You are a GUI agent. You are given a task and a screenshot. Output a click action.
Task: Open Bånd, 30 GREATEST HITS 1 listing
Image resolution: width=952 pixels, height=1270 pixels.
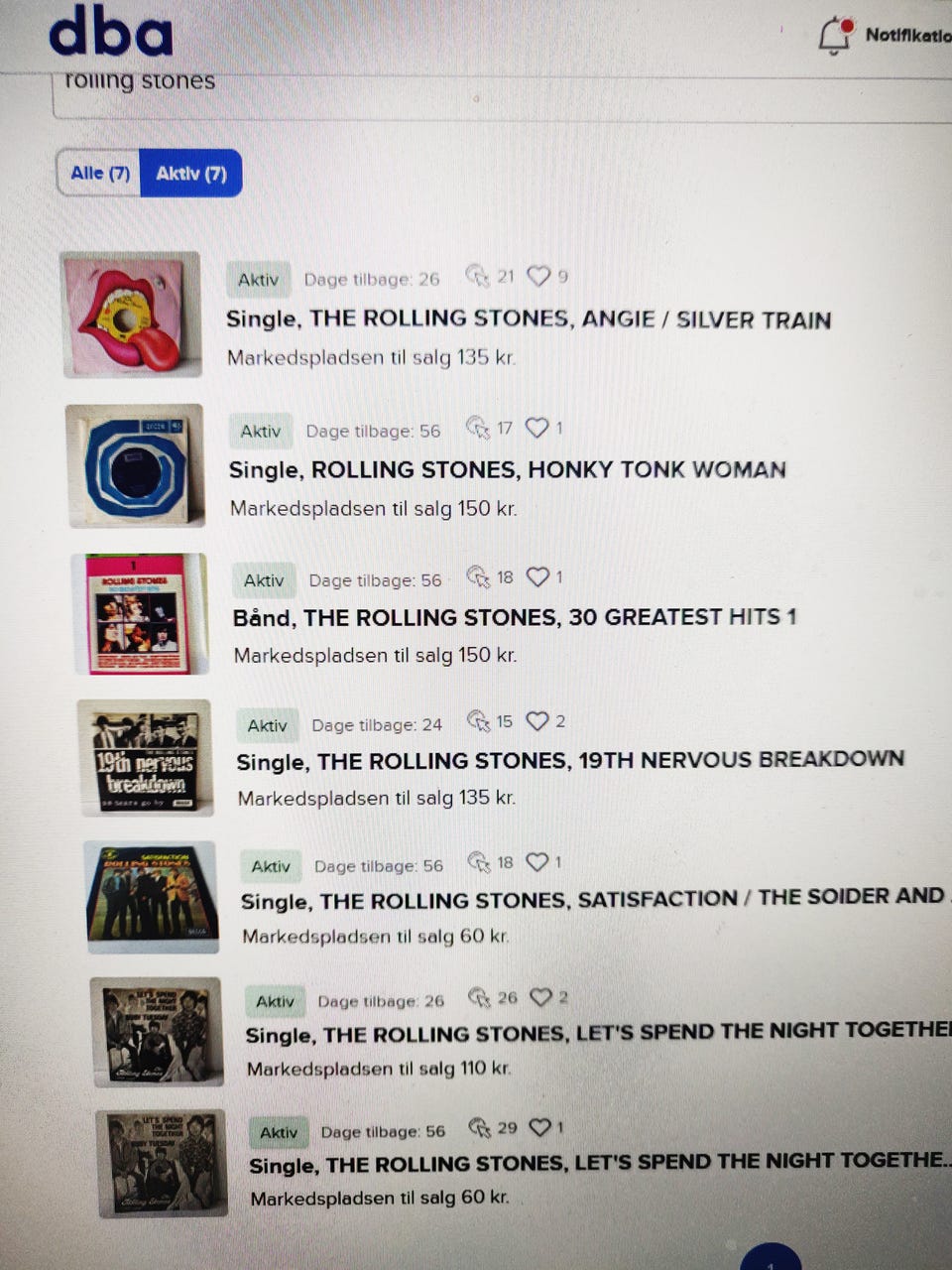tap(515, 617)
